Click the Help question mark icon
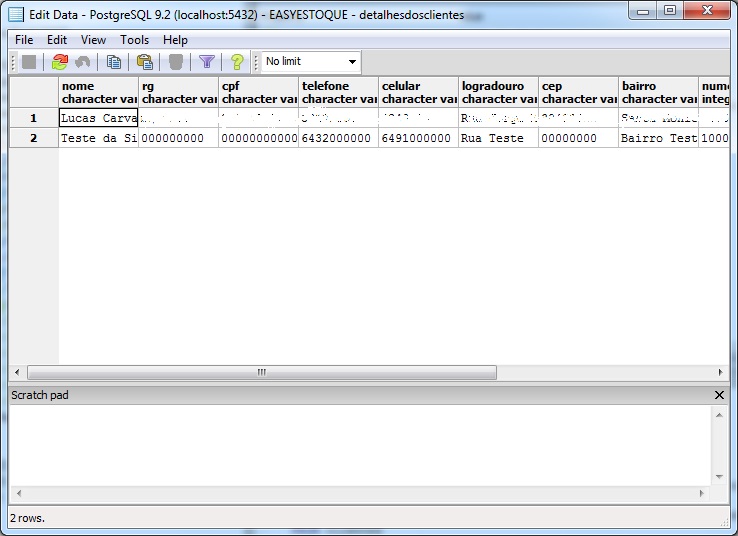 237,62
